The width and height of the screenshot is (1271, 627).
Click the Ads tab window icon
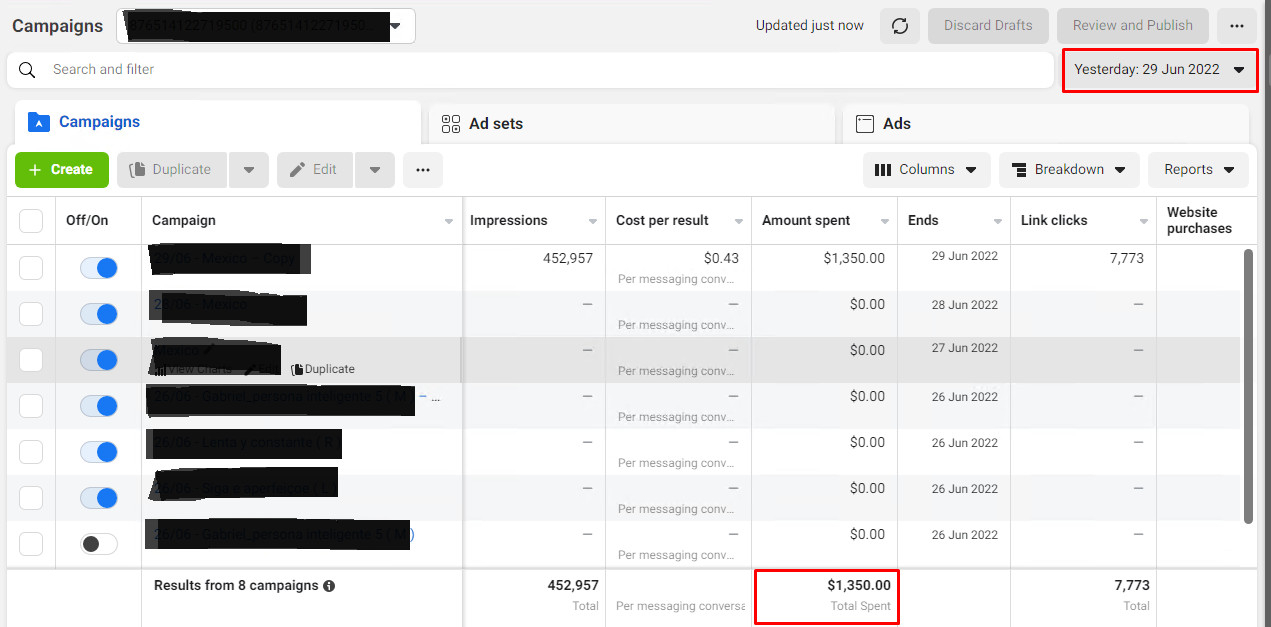click(865, 124)
